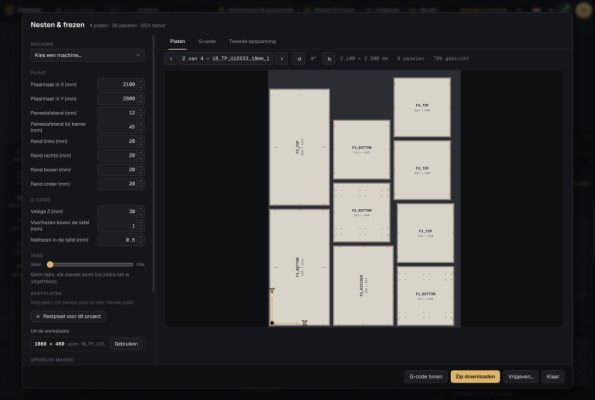
Task: Select the F4_BOTTOM panel on the plate
Action: pyautogui.click(x=362, y=150)
